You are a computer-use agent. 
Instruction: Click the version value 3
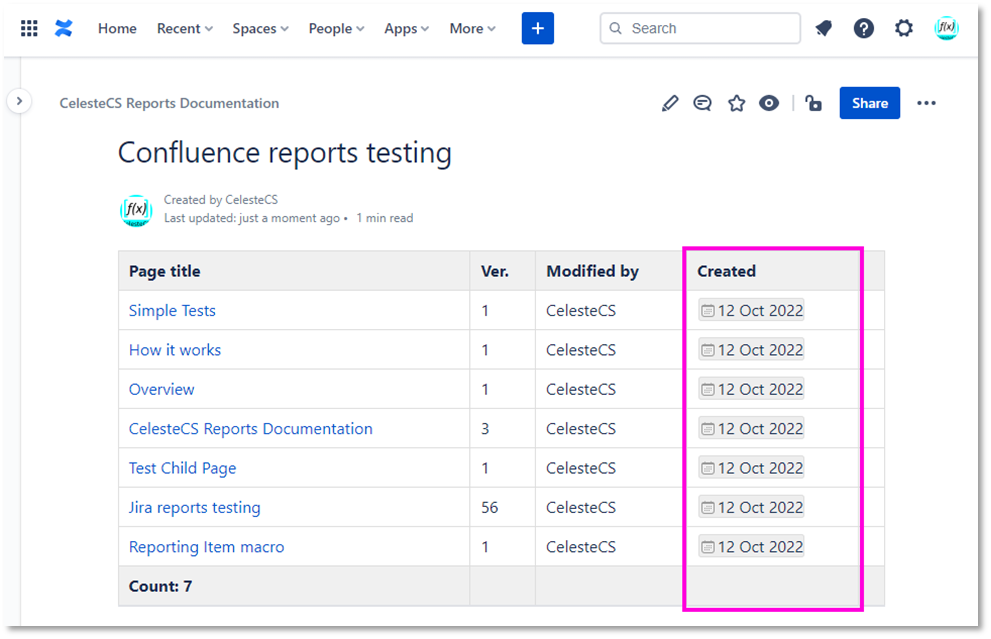(485, 429)
